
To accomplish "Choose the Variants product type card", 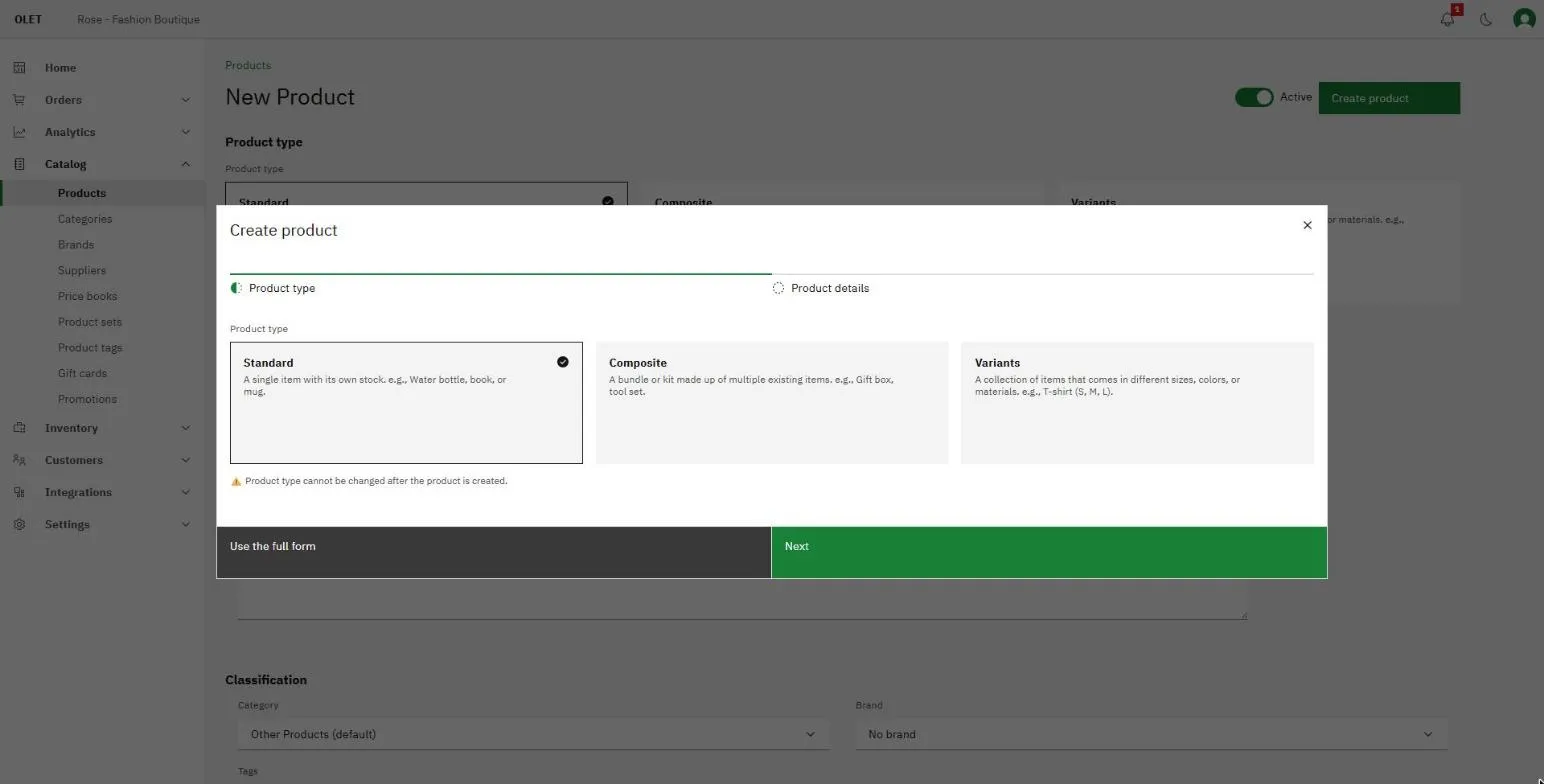I will click(x=1137, y=403).
